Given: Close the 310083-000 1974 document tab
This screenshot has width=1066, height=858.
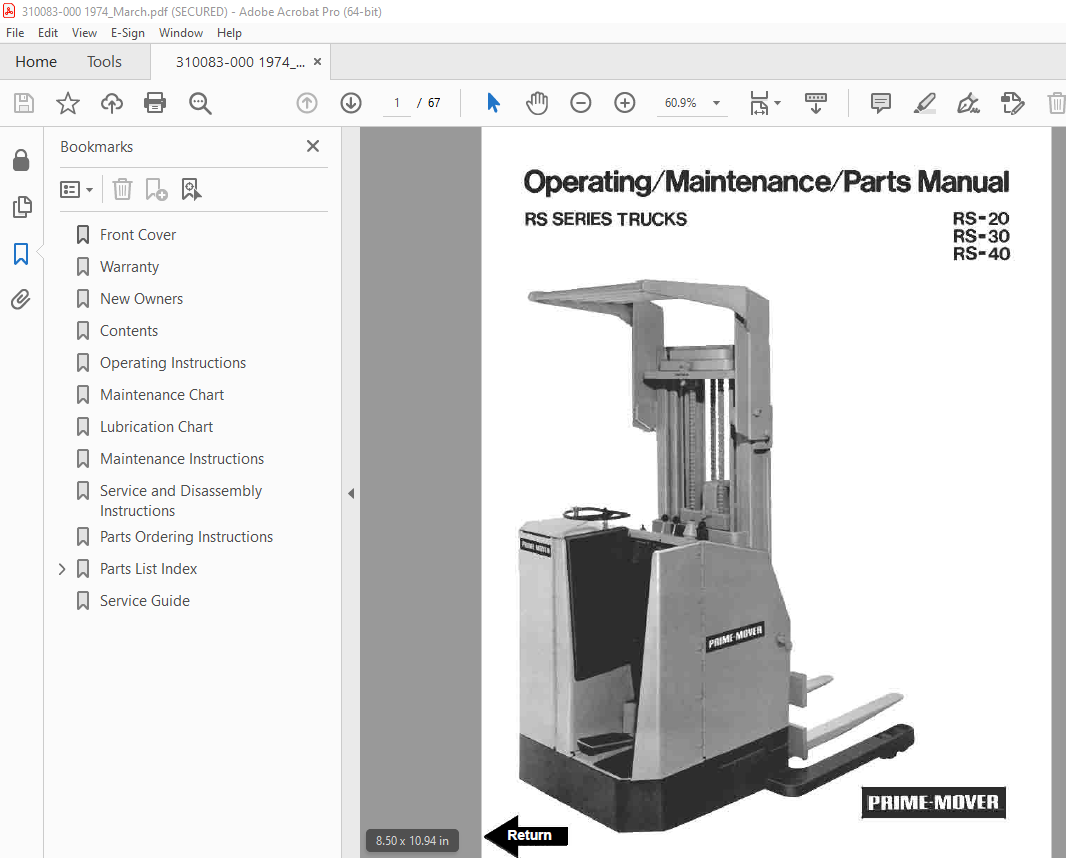Looking at the screenshot, I should (317, 62).
